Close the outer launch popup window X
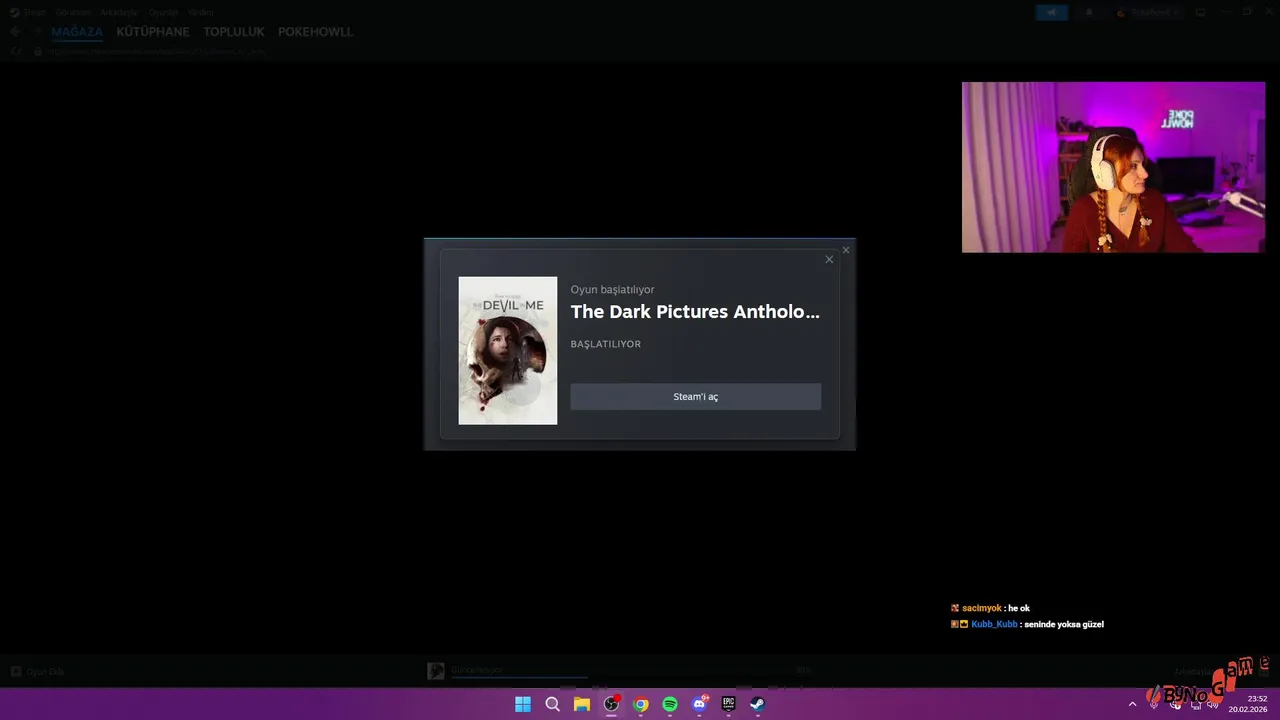Screen dimensions: 1280x720 [846, 250]
